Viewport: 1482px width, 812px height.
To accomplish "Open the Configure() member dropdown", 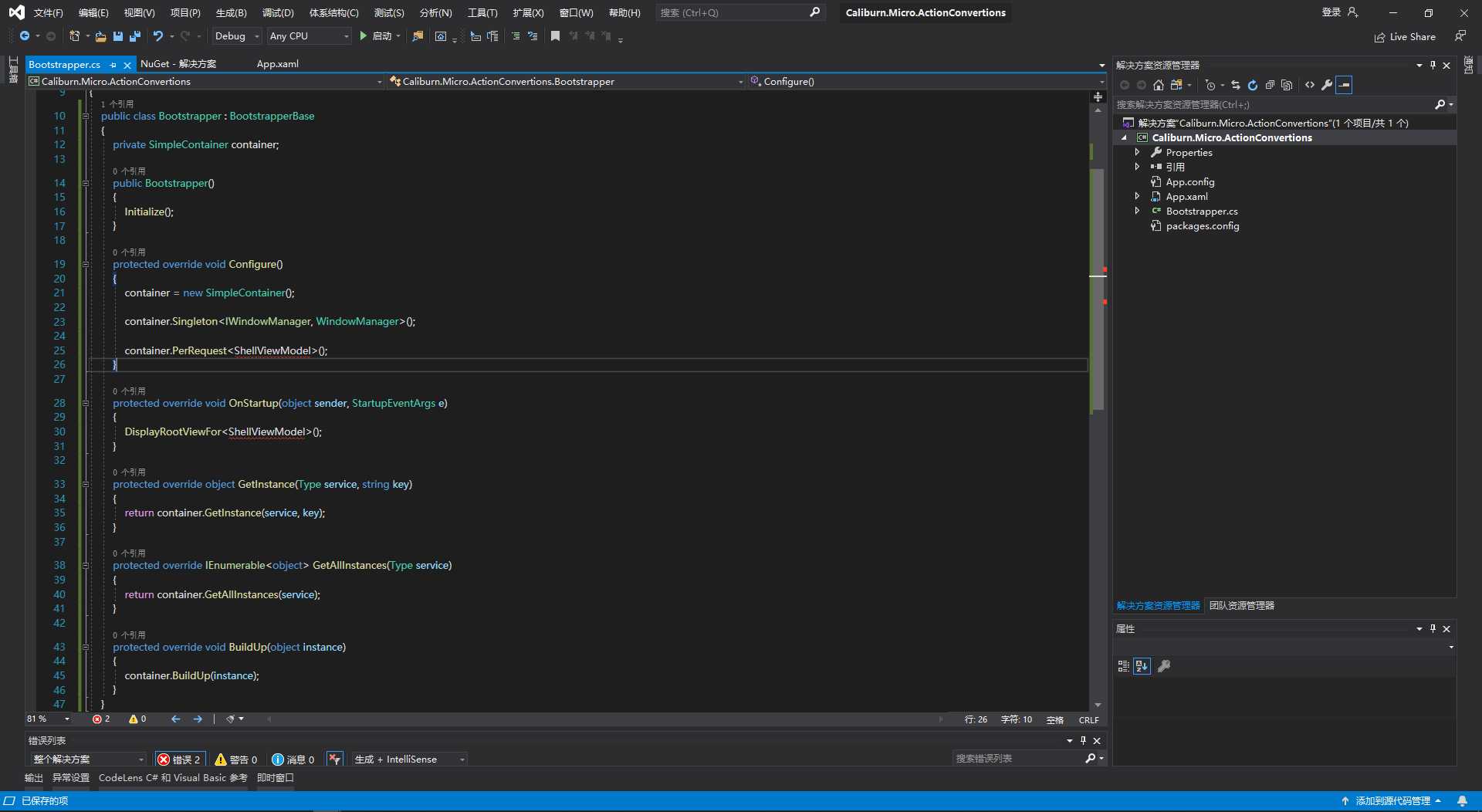I will (926, 81).
